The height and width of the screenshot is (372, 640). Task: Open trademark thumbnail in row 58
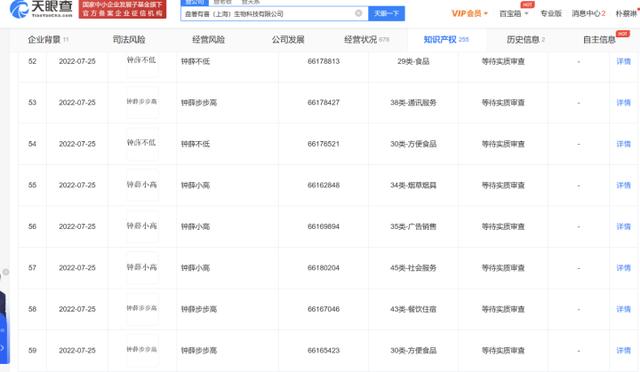[142, 309]
